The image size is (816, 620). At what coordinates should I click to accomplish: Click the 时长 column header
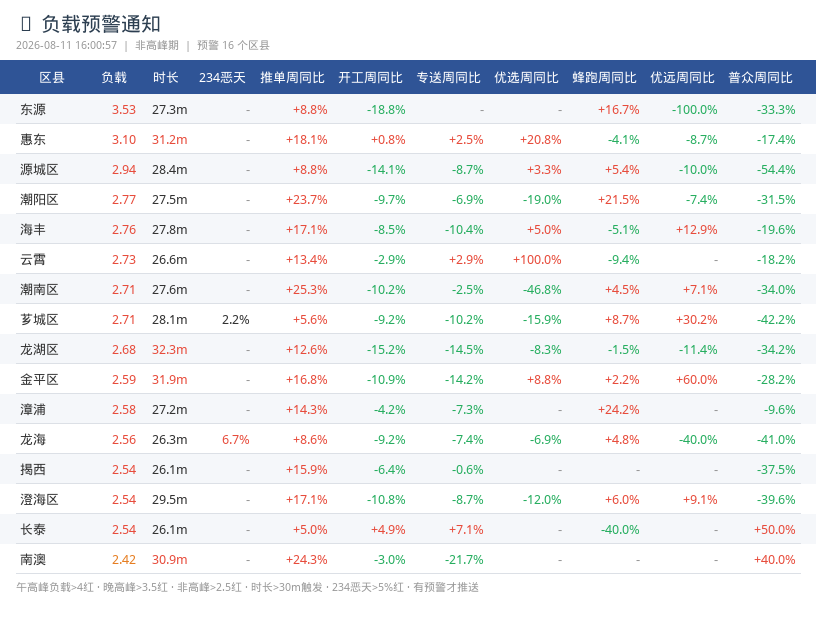(x=165, y=78)
